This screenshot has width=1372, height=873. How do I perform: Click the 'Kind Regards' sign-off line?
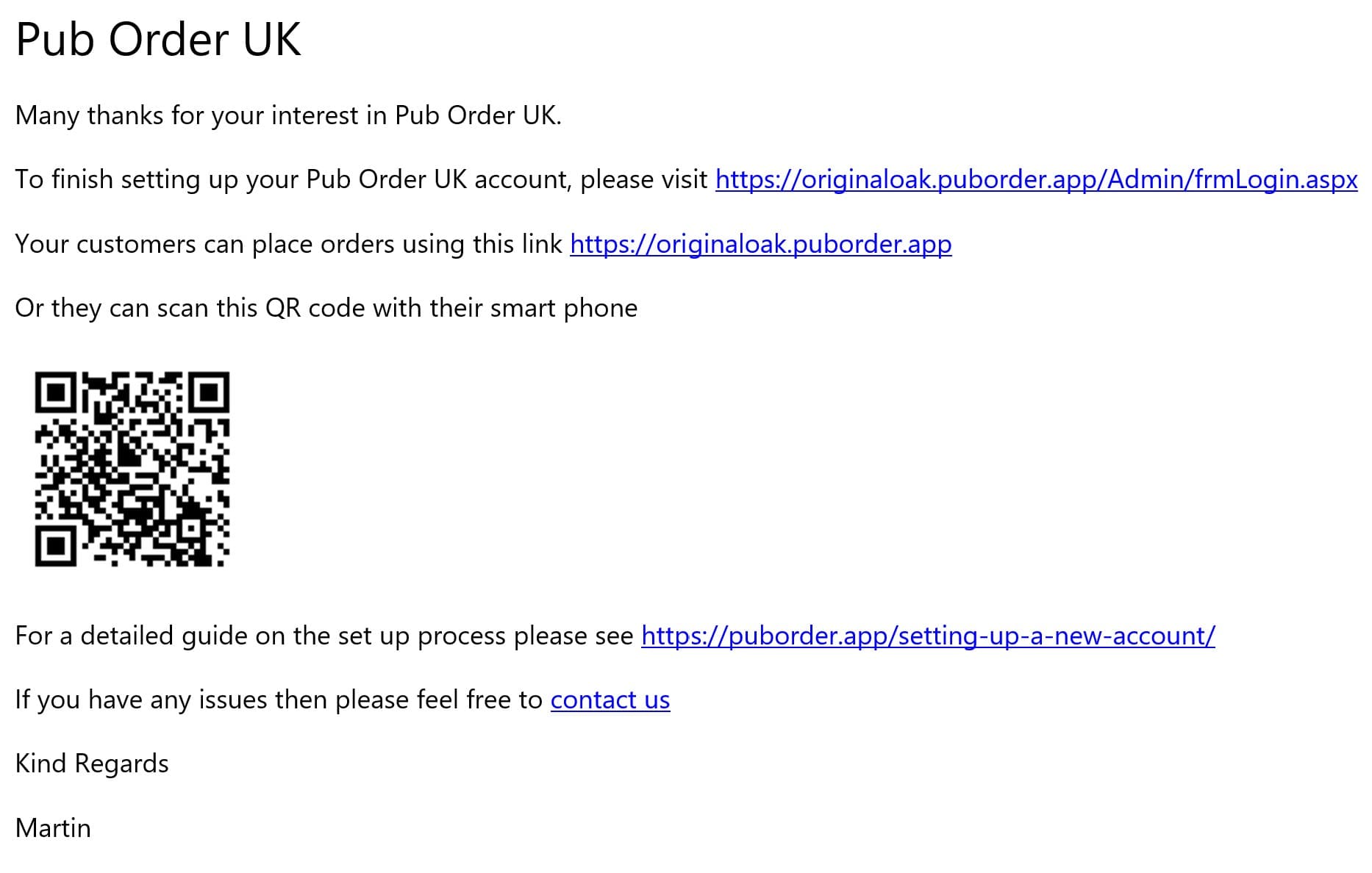(x=92, y=764)
